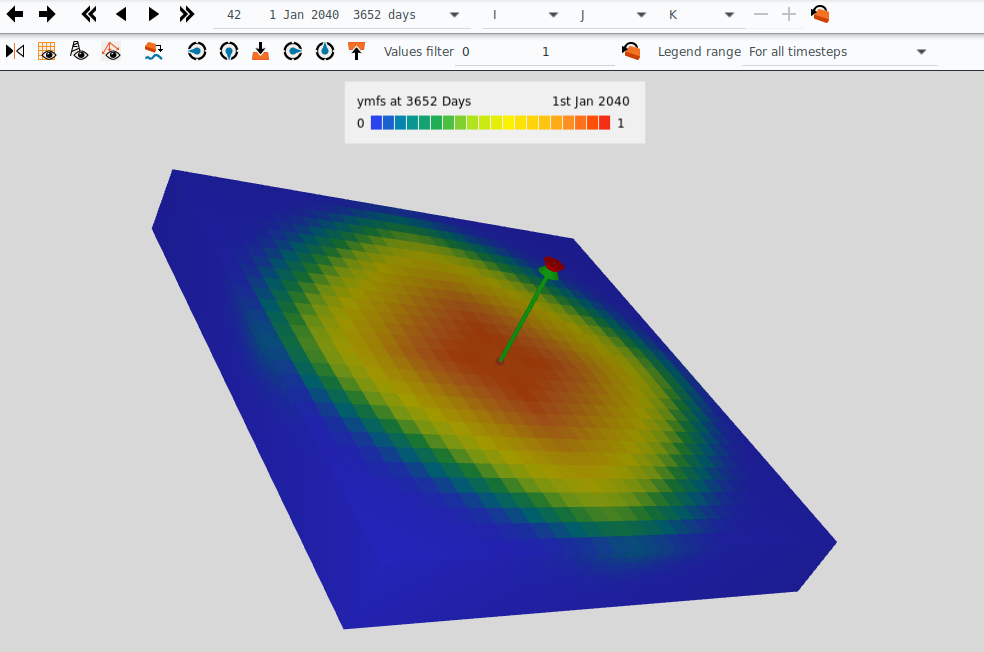Jump to the last timestep
This screenshot has height=652, width=984.
click(186, 14)
